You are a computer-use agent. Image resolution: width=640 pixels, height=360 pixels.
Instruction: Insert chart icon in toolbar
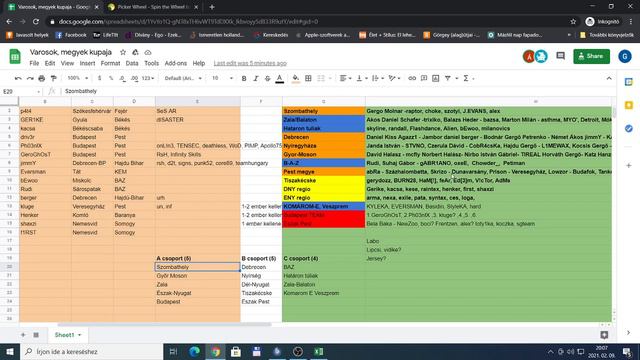436,78
